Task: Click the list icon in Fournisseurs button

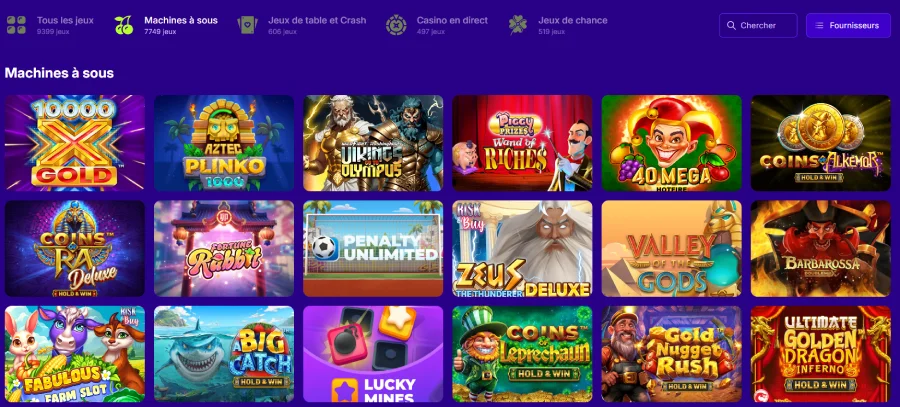Action: 819,25
